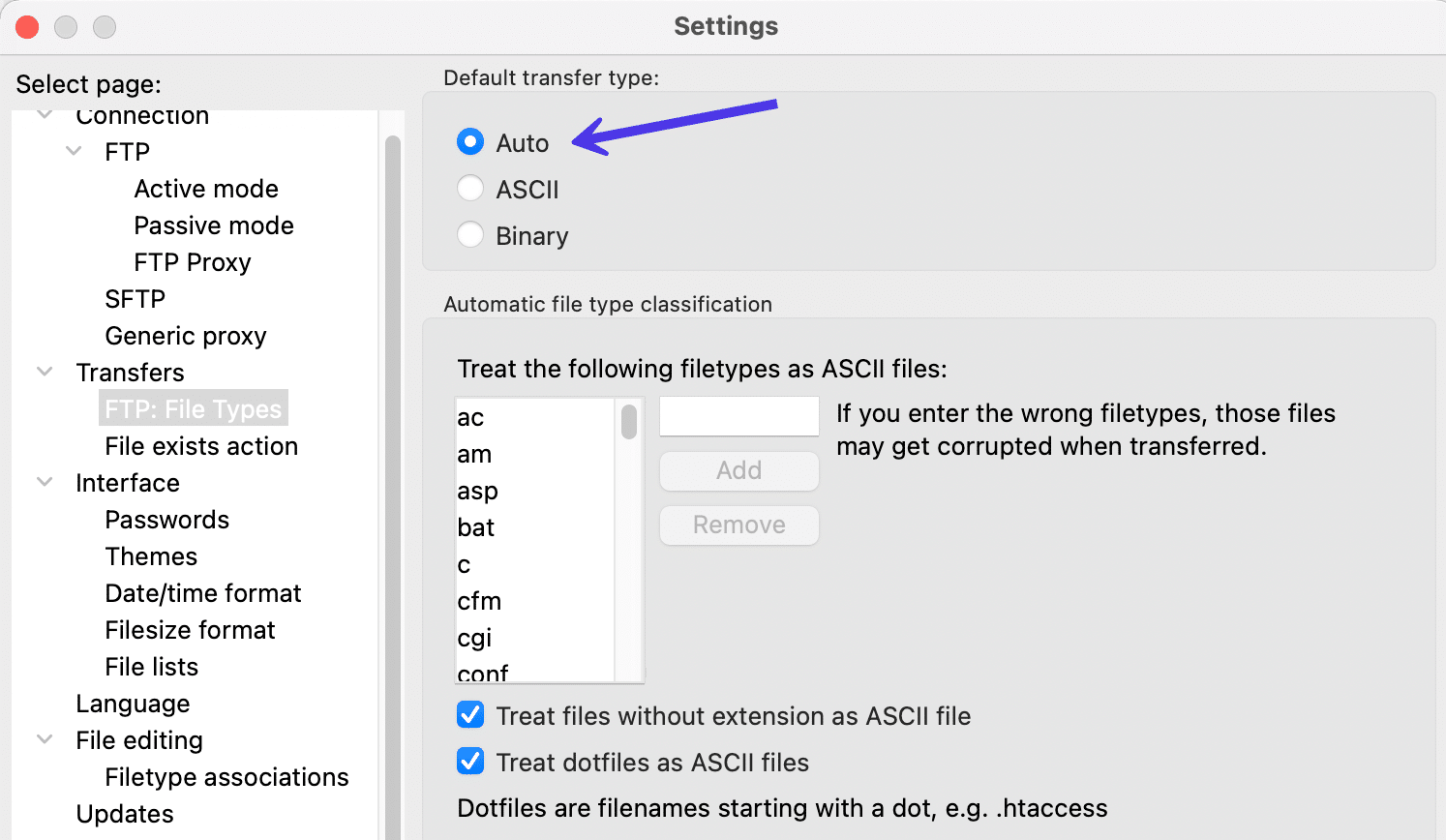Open the Themes settings page
Image resolution: width=1446 pixels, height=840 pixels.
tap(151, 556)
